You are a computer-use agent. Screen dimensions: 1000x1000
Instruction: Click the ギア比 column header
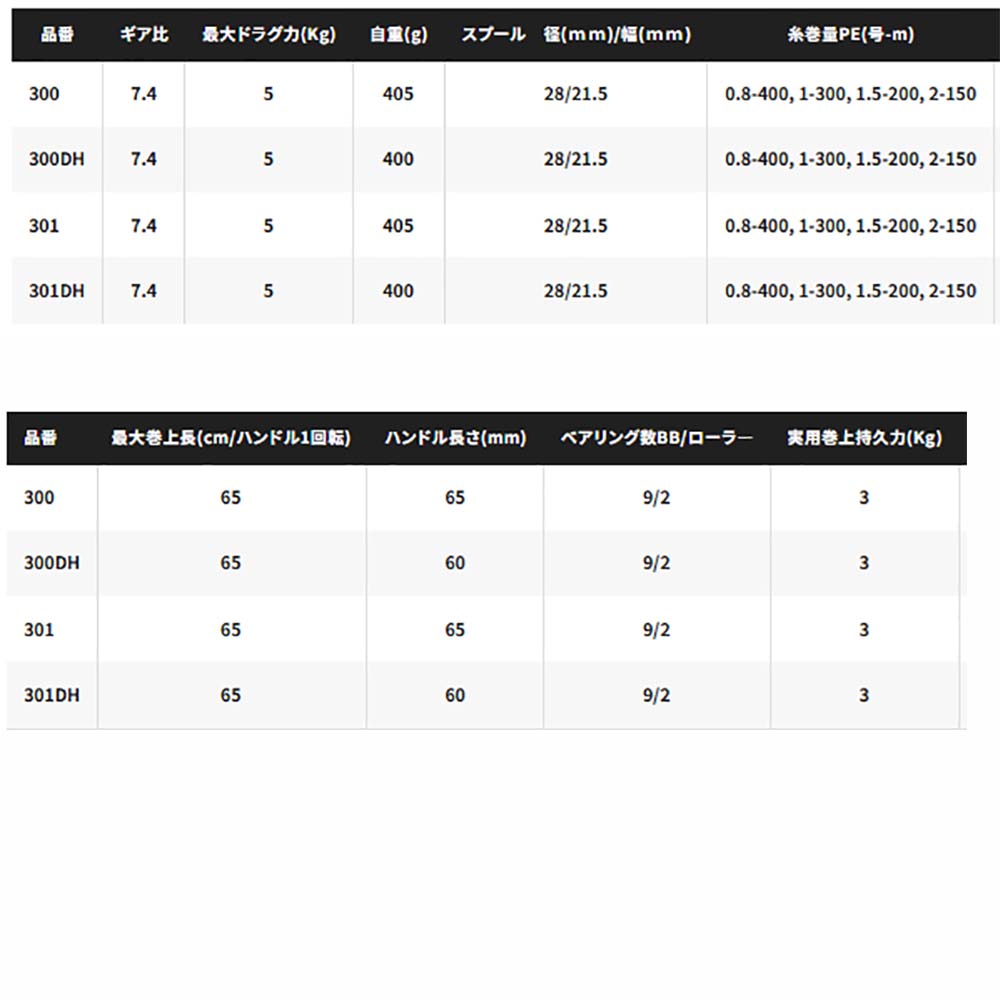click(144, 34)
